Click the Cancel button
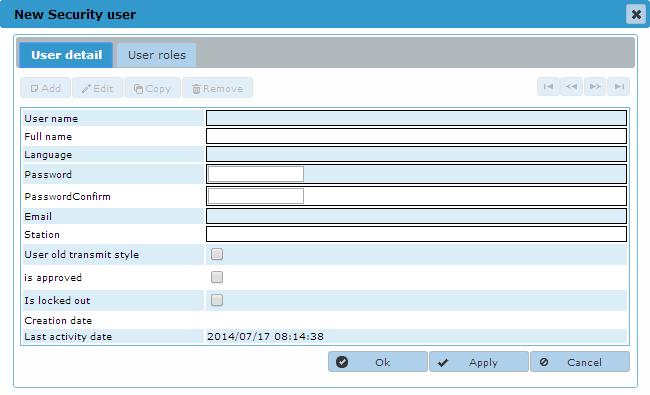The width and height of the screenshot is (650, 395). click(x=580, y=362)
